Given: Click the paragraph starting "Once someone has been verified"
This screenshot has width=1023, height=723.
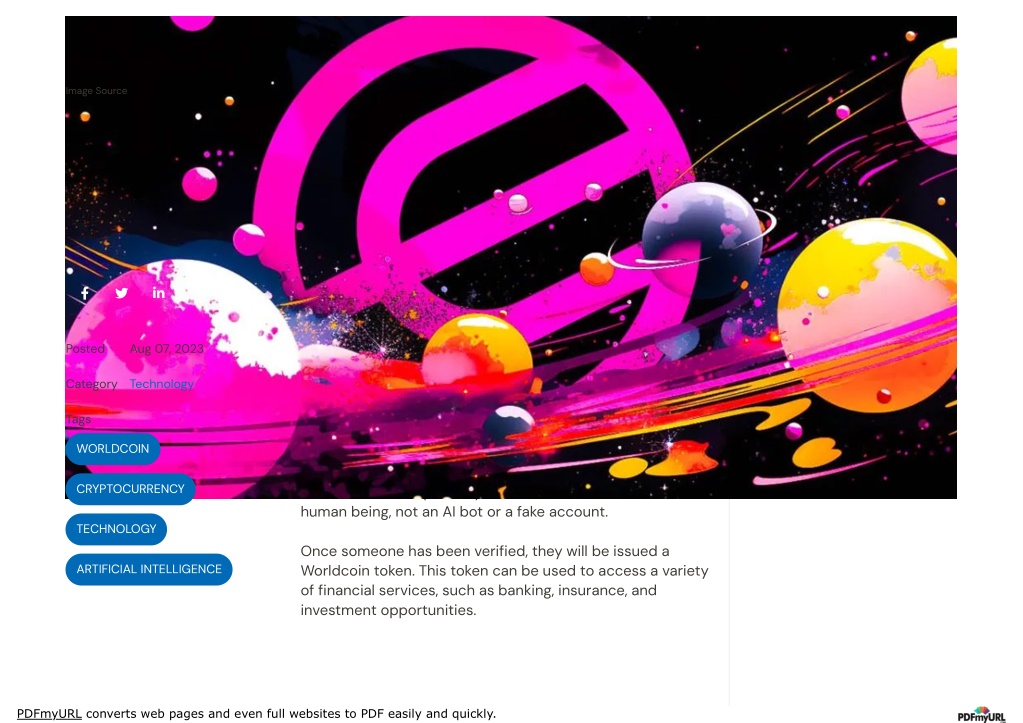Looking at the screenshot, I should coord(504,580).
